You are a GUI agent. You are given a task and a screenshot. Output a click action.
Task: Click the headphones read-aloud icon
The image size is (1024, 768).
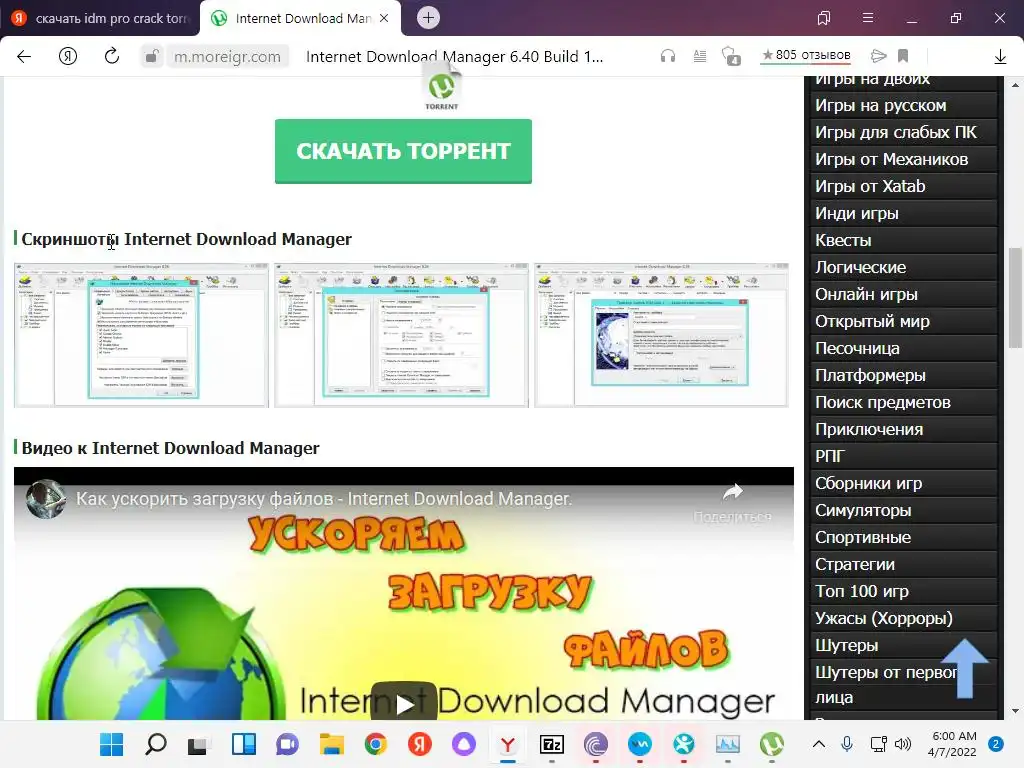click(x=667, y=56)
